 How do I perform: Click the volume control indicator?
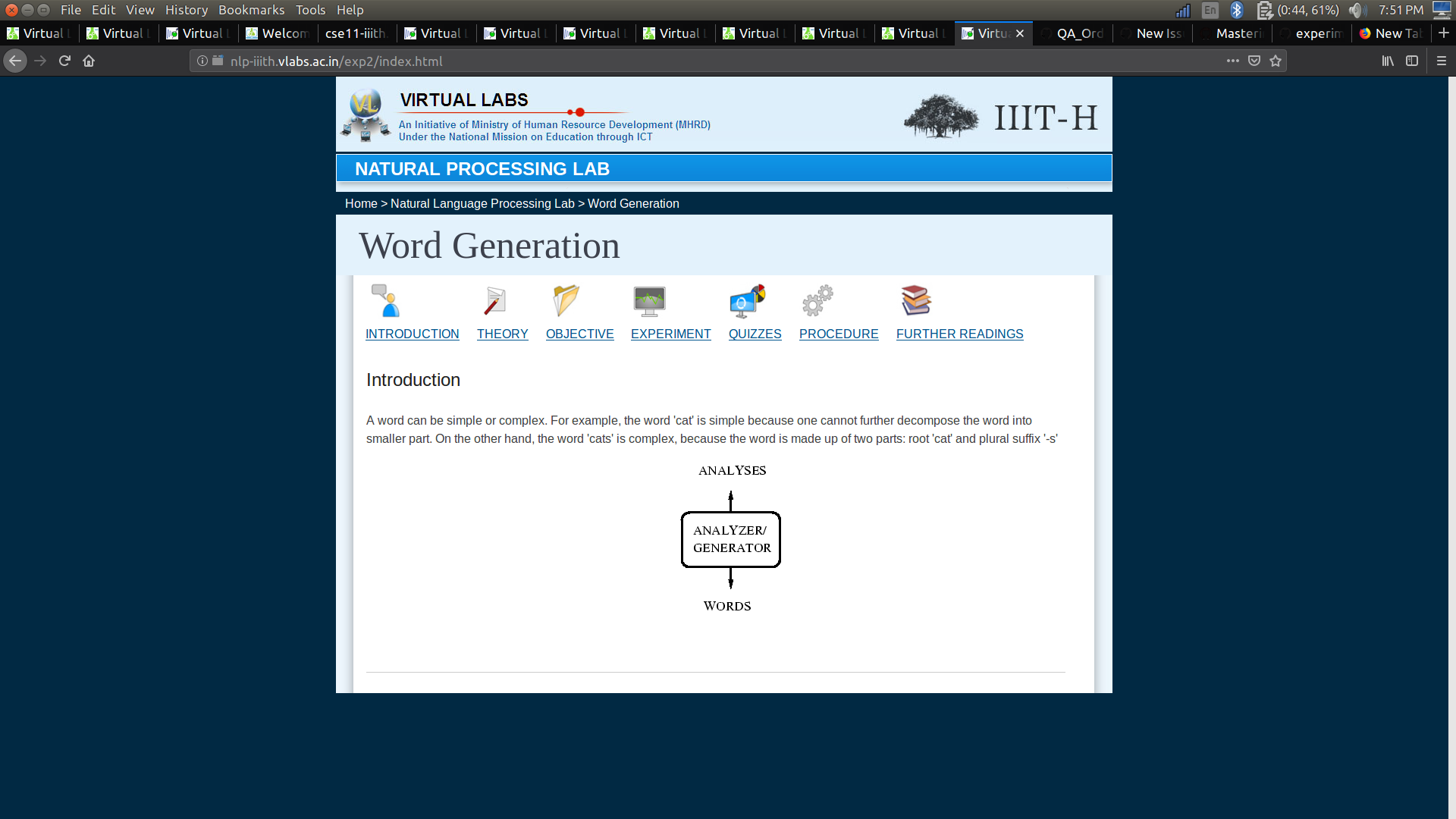pos(1359,10)
